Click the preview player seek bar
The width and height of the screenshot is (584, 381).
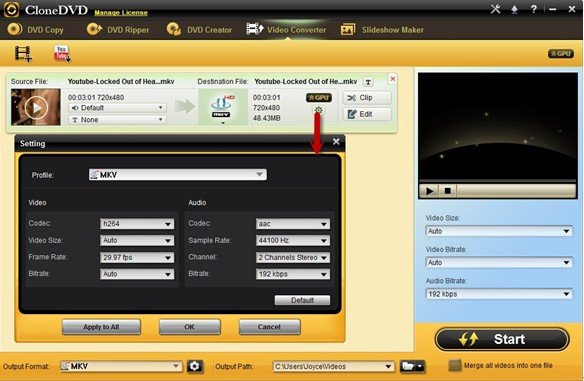point(515,191)
